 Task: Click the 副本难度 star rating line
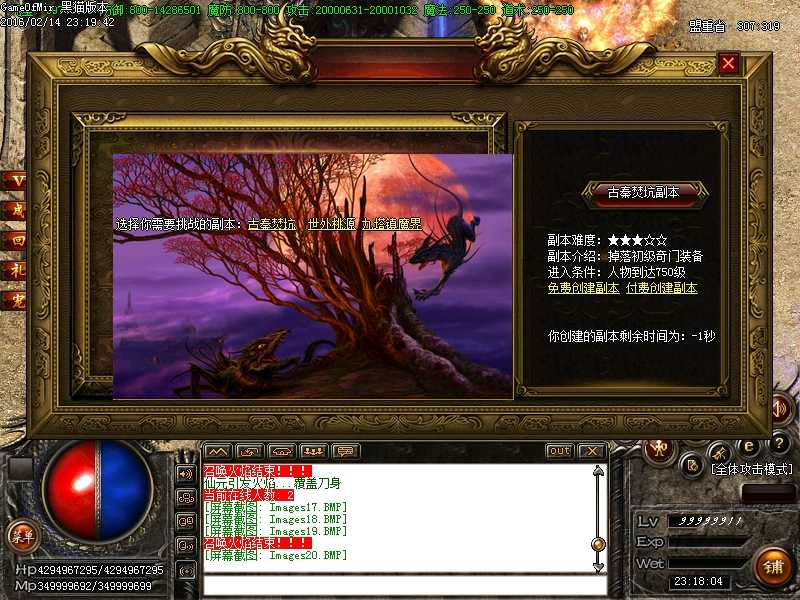coord(607,240)
